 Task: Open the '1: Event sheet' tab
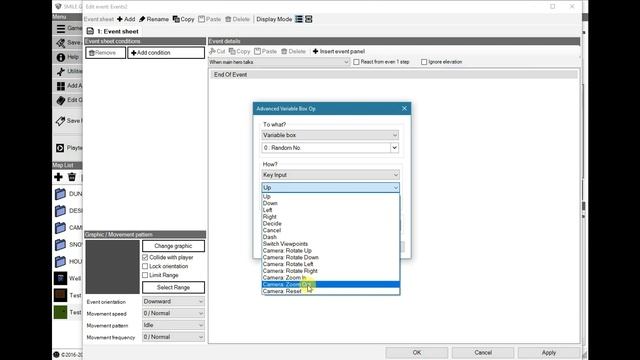coord(113,31)
